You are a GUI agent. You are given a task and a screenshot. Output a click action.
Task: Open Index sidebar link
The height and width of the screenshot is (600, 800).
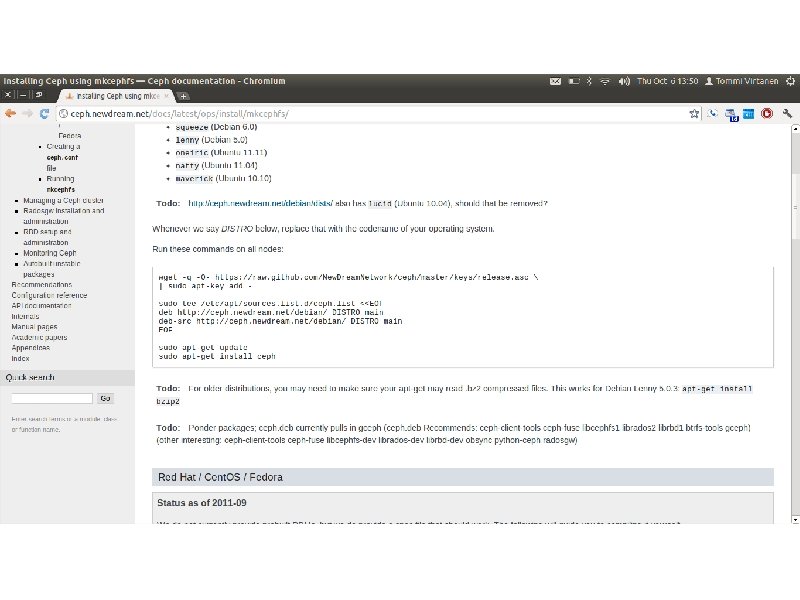coord(20,358)
